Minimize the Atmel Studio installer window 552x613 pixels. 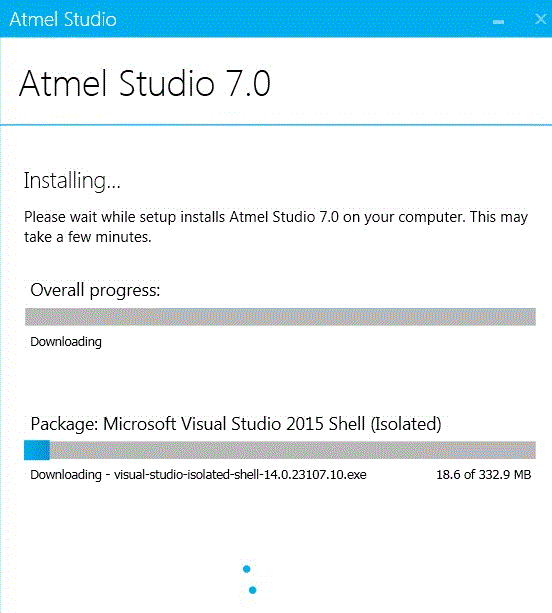coord(498,22)
